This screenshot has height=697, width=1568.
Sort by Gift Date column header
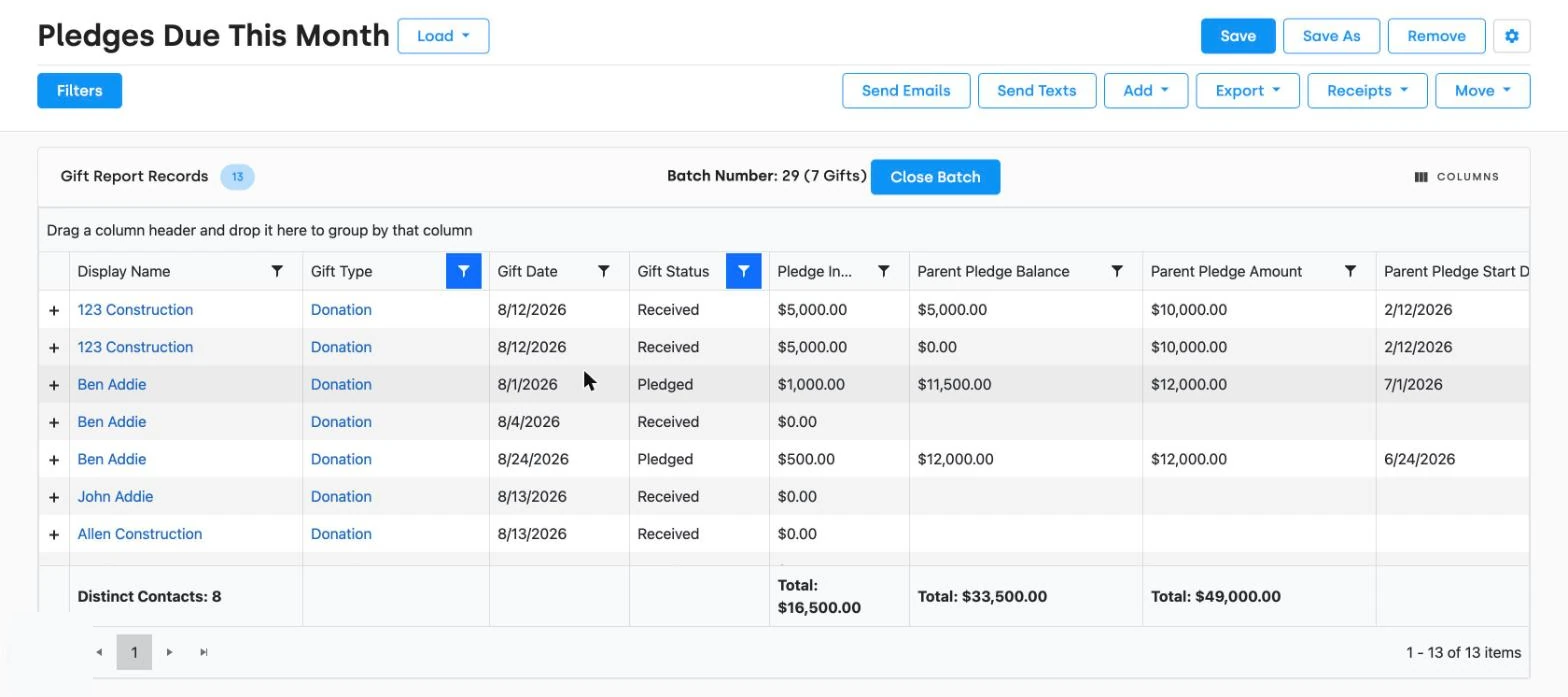pos(527,271)
